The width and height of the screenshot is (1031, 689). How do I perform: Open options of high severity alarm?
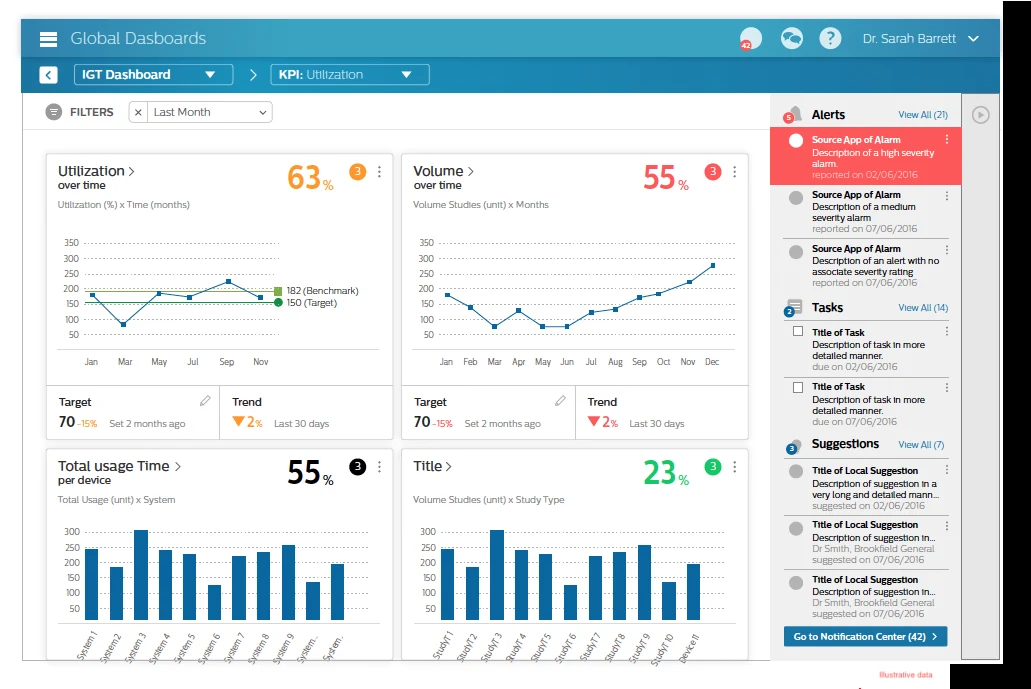947,139
